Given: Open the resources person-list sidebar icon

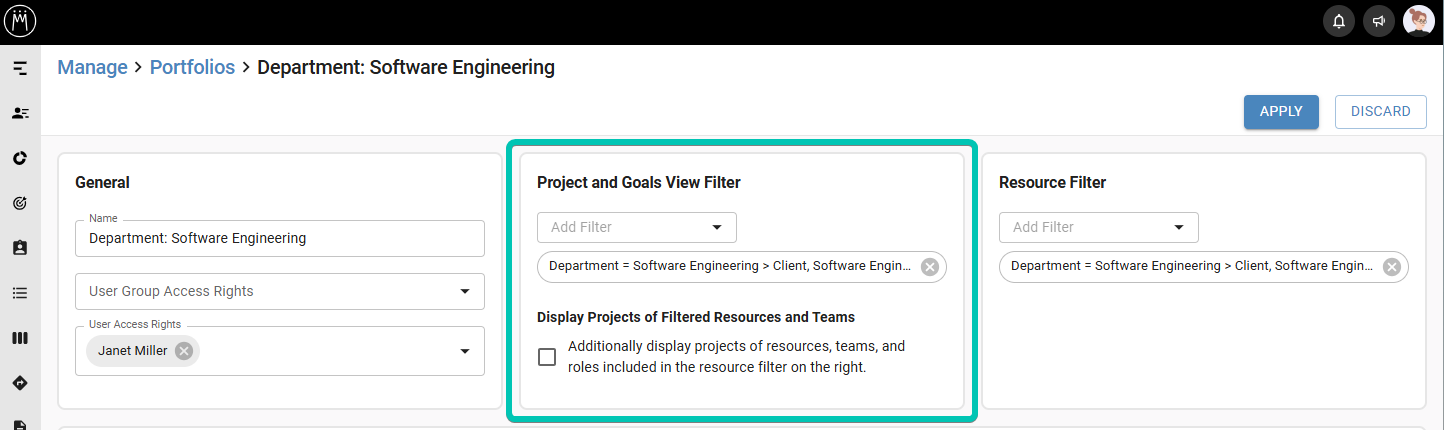Looking at the screenshot, I should pos(20,113).
